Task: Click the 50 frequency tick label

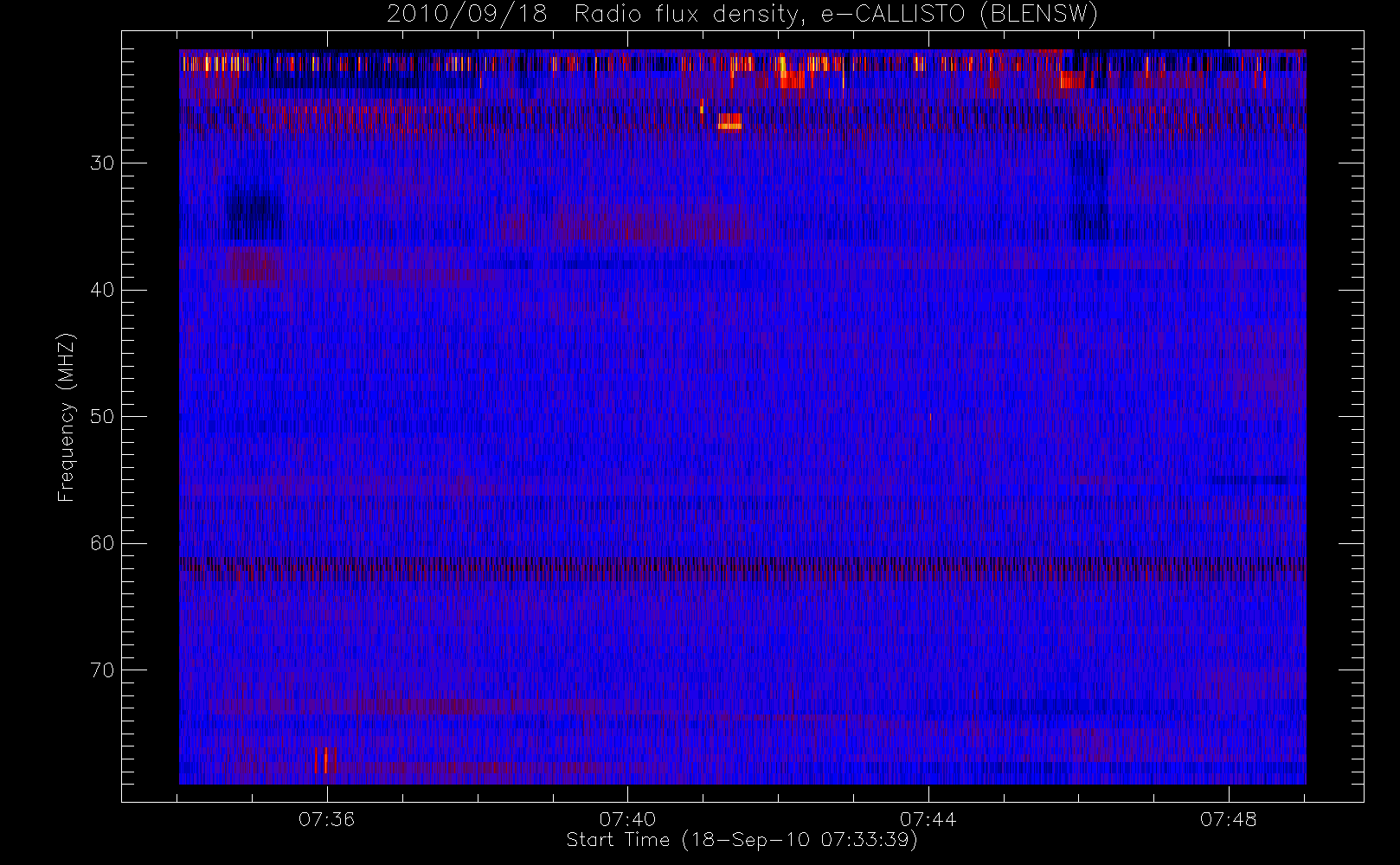Action: (x=102, y=416)
